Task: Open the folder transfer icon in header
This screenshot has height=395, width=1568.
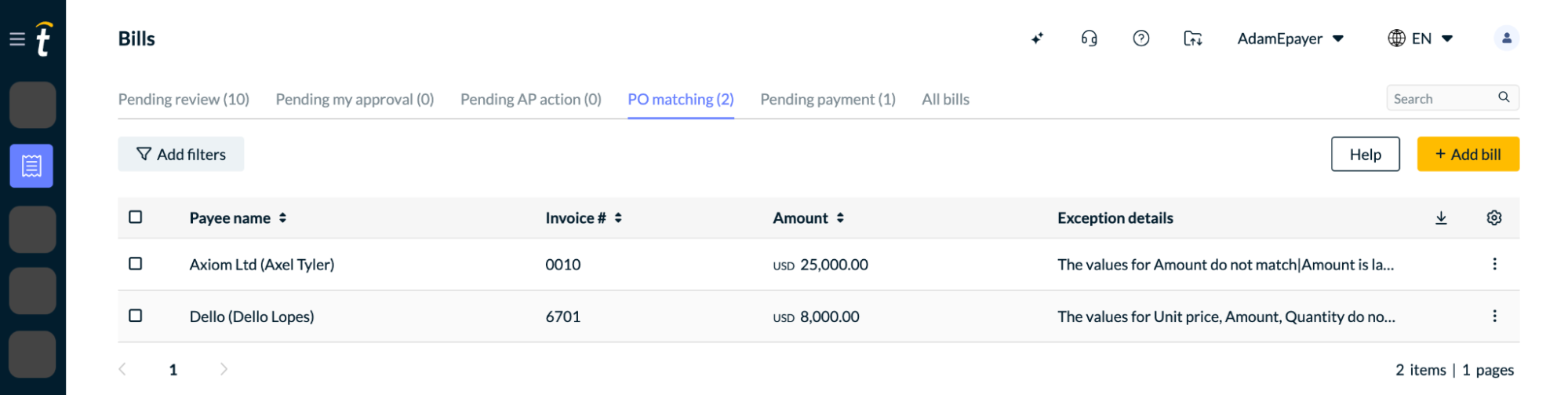Action: point(1193,38)
